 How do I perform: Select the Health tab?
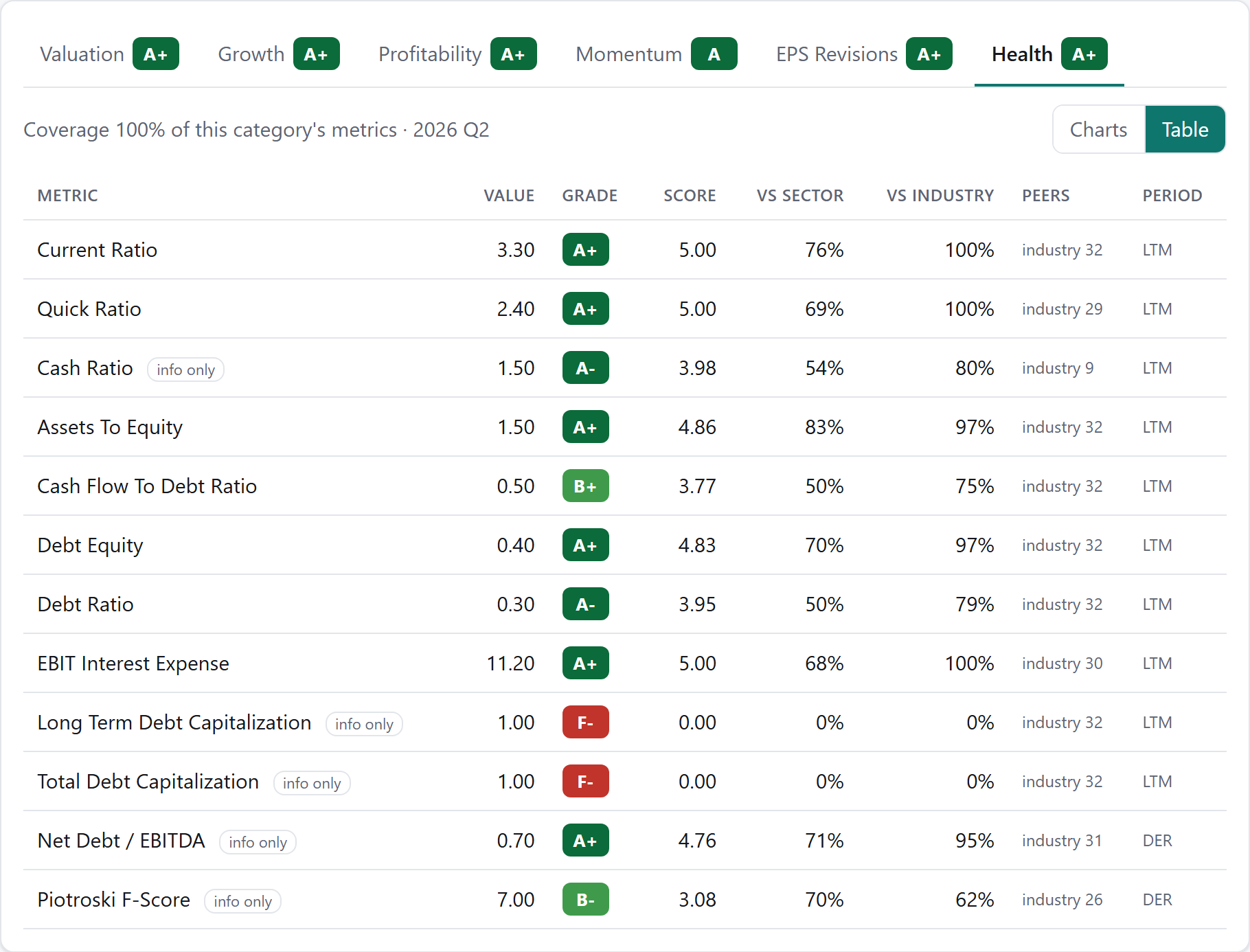coord(1049,54)
